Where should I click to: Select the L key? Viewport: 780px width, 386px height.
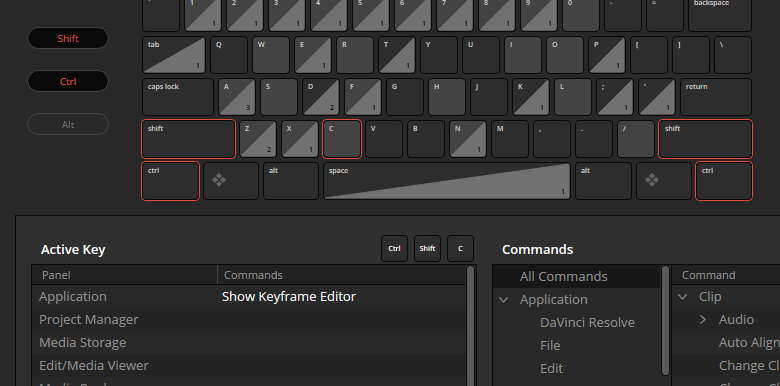[573, 97]
